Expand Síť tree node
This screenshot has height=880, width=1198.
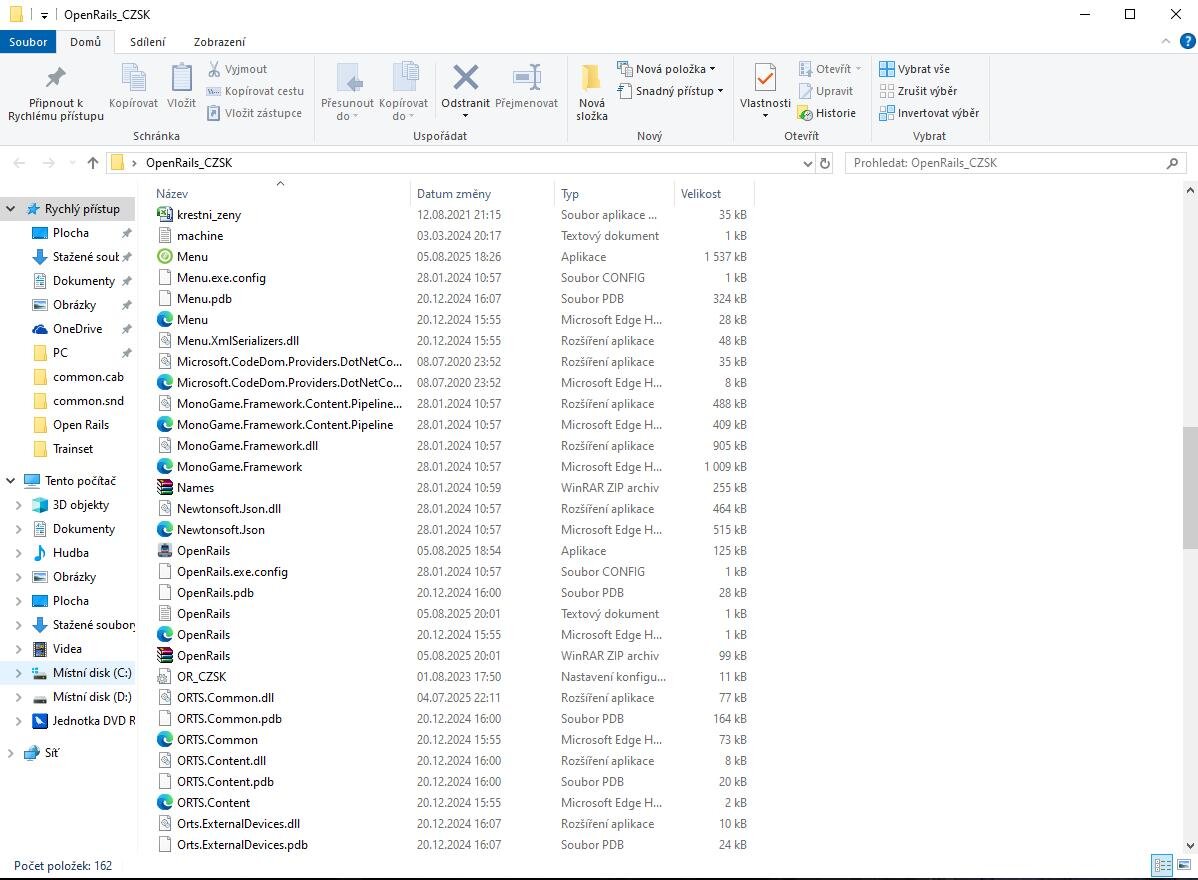click(x=11, y=752)
